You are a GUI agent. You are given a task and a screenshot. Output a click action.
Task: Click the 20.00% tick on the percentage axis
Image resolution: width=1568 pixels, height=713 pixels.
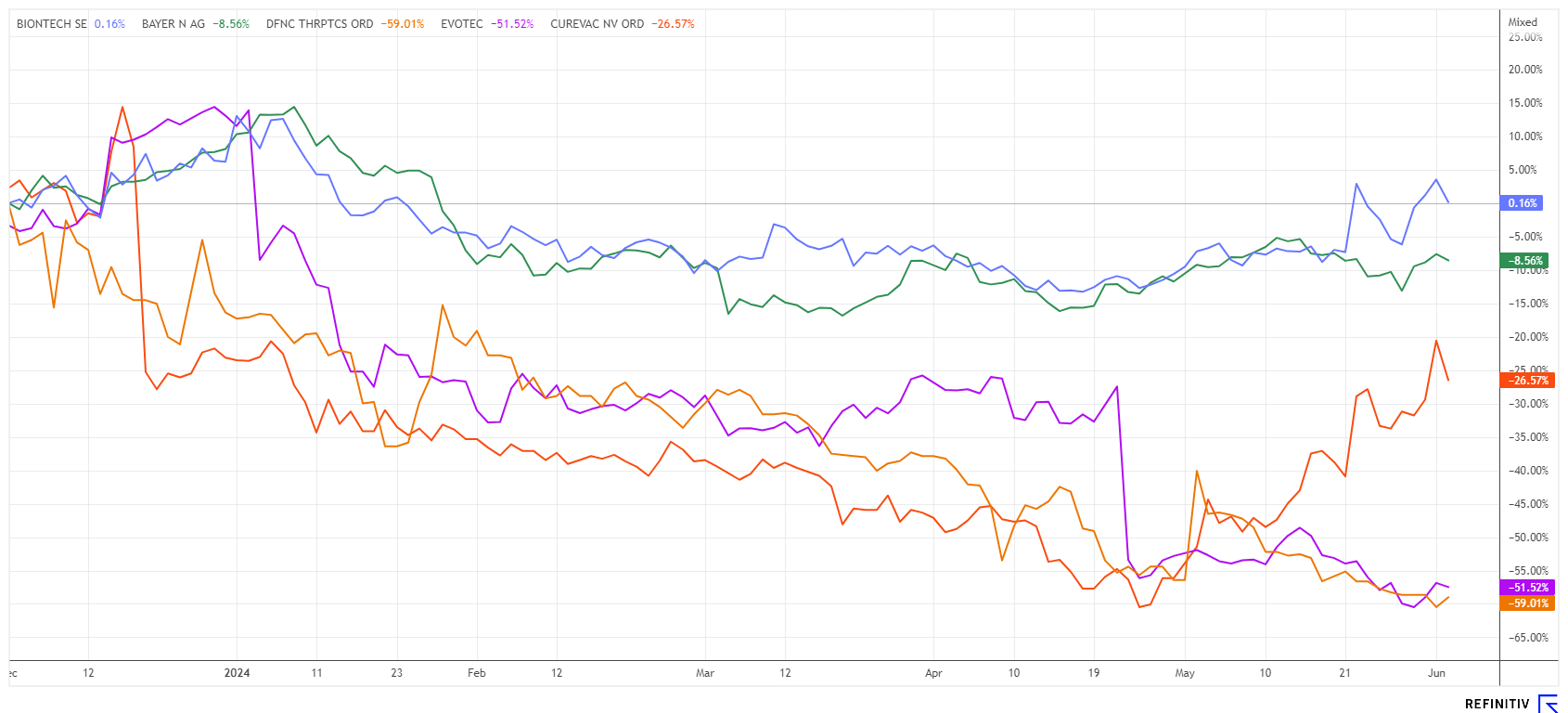(x=1525, y=70)
